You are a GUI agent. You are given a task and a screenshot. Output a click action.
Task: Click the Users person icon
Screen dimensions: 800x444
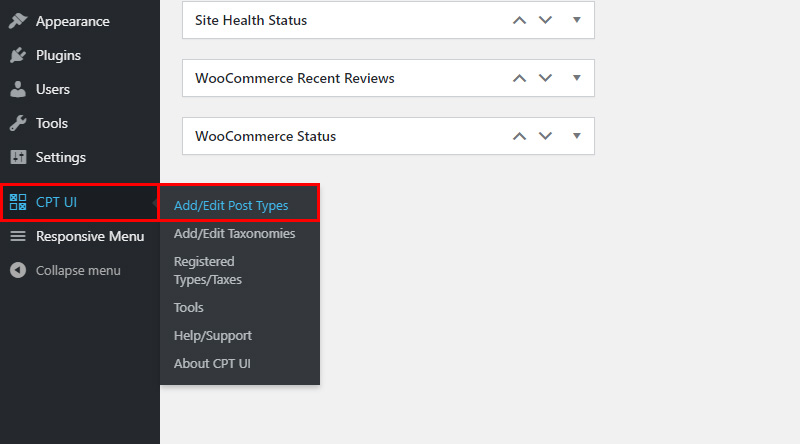point(18,89)
